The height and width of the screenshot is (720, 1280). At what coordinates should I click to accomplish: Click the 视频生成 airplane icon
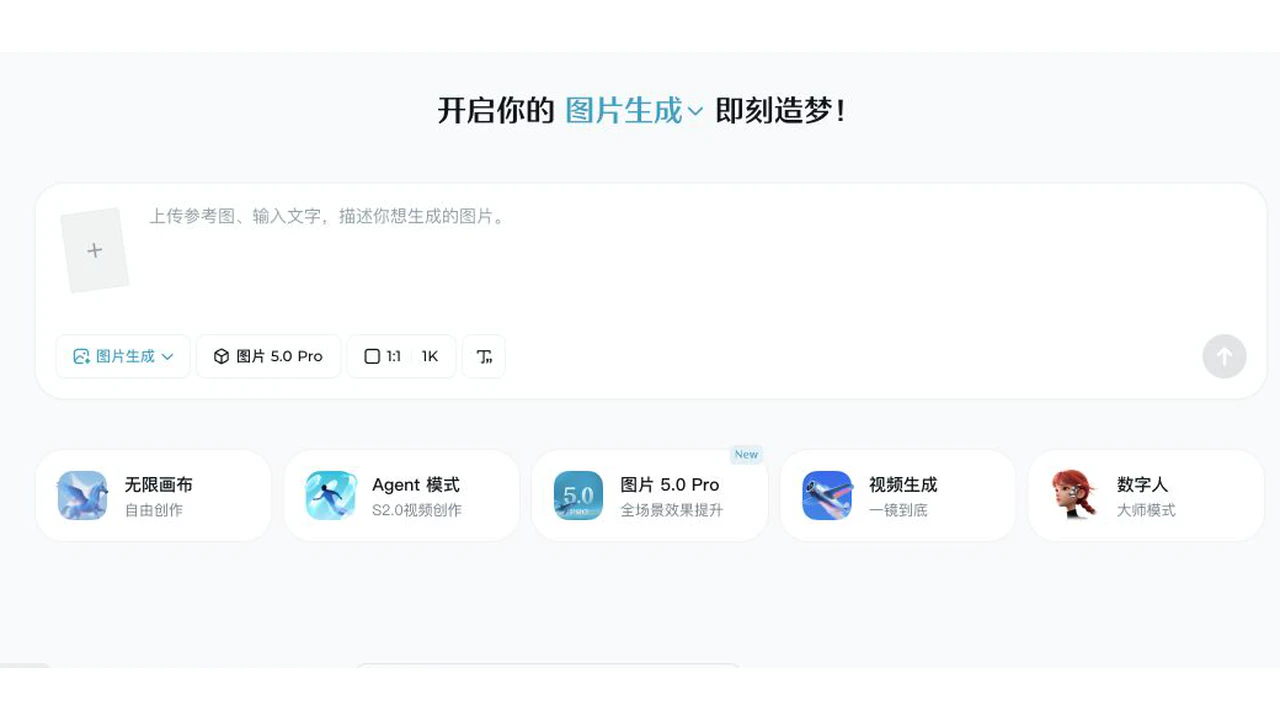[x=827, y=496]
